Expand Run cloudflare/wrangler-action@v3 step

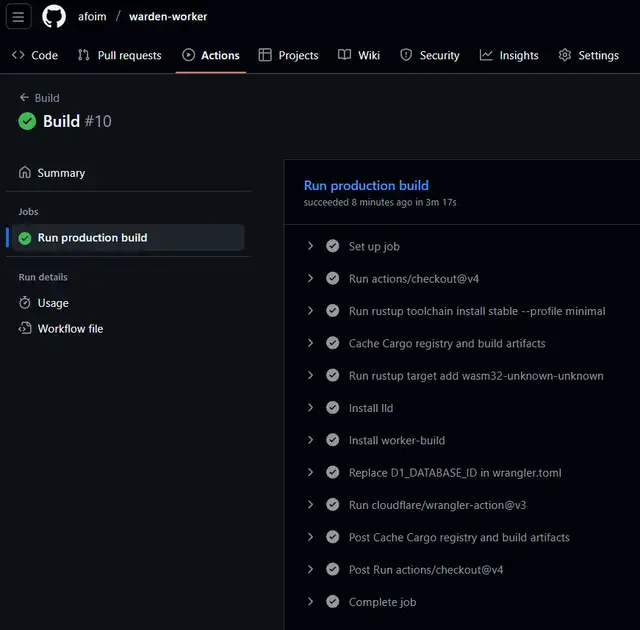[311, 505]
